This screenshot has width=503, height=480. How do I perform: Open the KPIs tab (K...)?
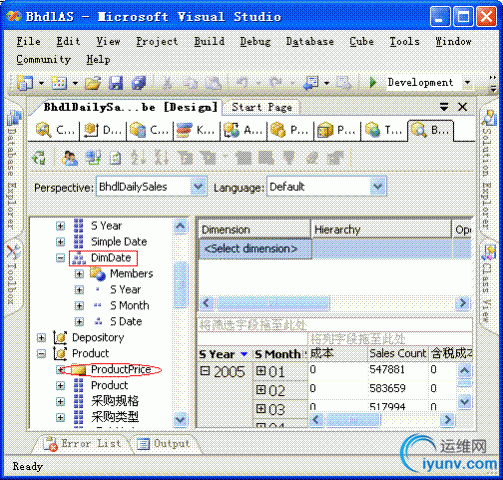pyautogui.click(x=196, y=130)
